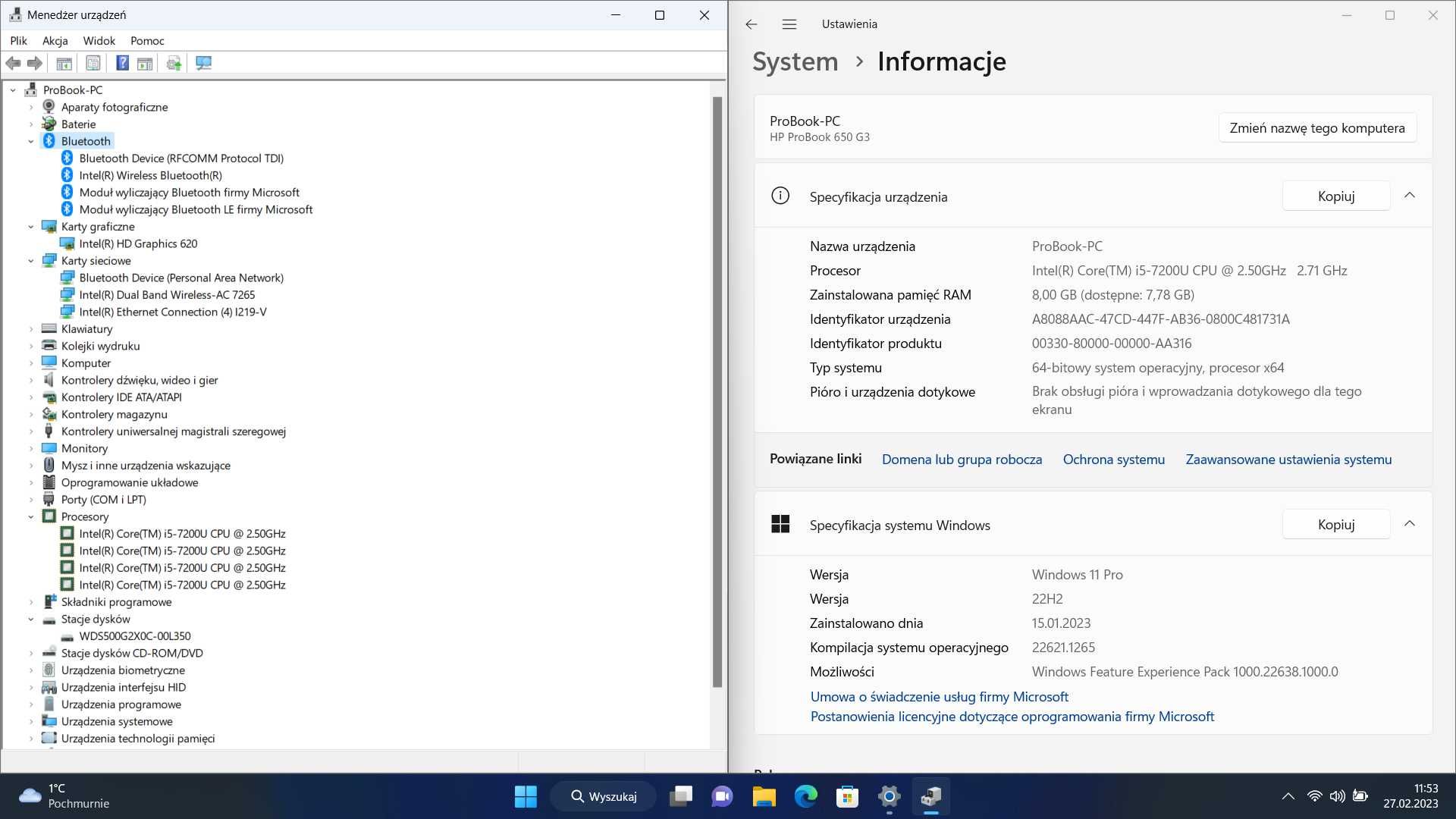Open Zaawansowane ustawienia systemu link
The height and width of the screenshot is (819, 1456).
1288,460
